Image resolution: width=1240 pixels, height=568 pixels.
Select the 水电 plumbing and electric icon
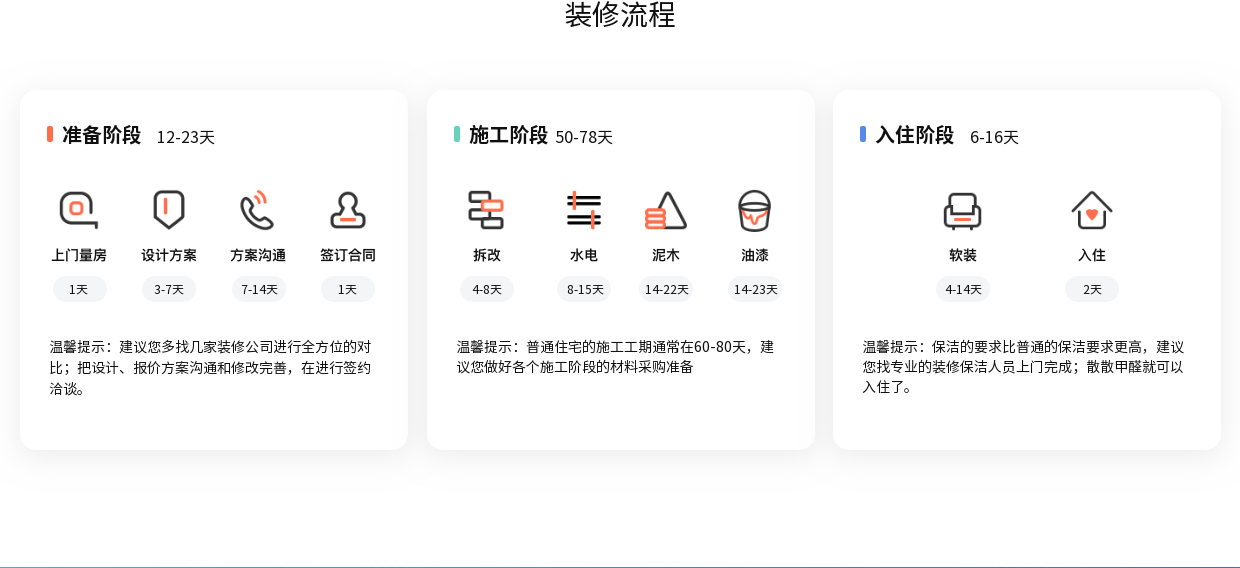[584, 210]
